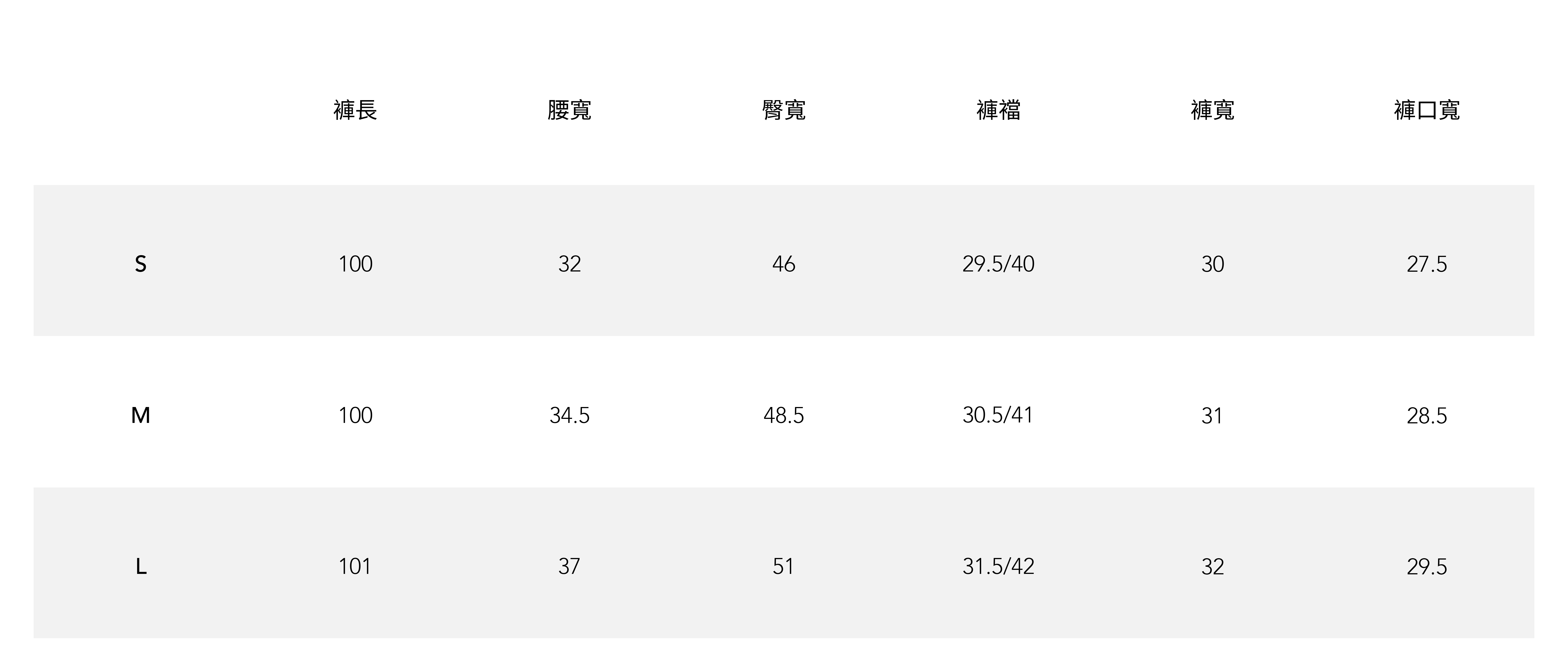The image size is (1568, 672).
Task: Select the L size row label
Action: point(141,567)
